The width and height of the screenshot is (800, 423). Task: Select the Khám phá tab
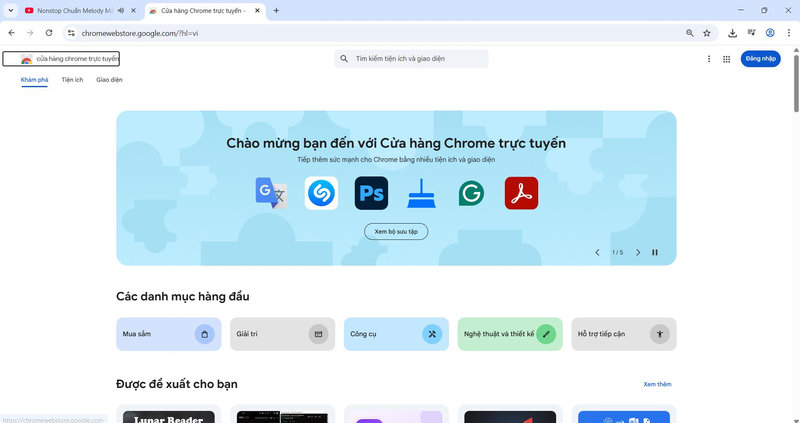click(35, 80)
